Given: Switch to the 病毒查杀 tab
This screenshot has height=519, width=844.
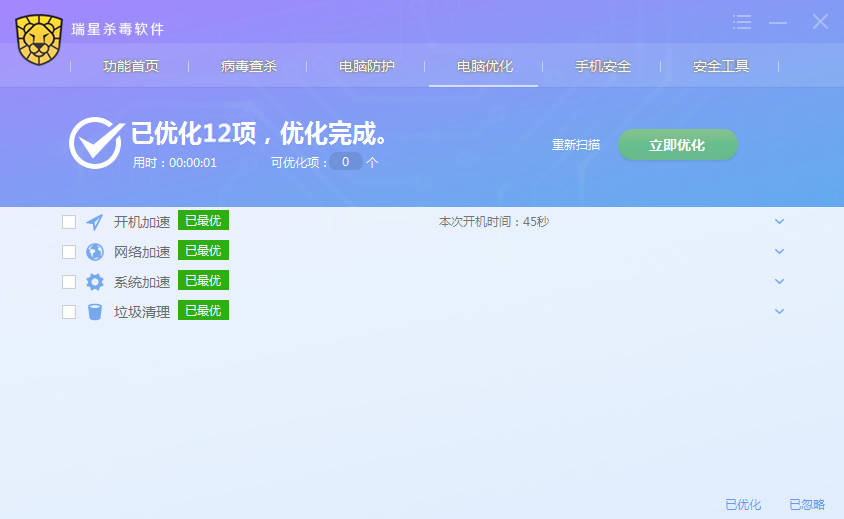Looking at the screenshot, I should [x=249, y=67].
